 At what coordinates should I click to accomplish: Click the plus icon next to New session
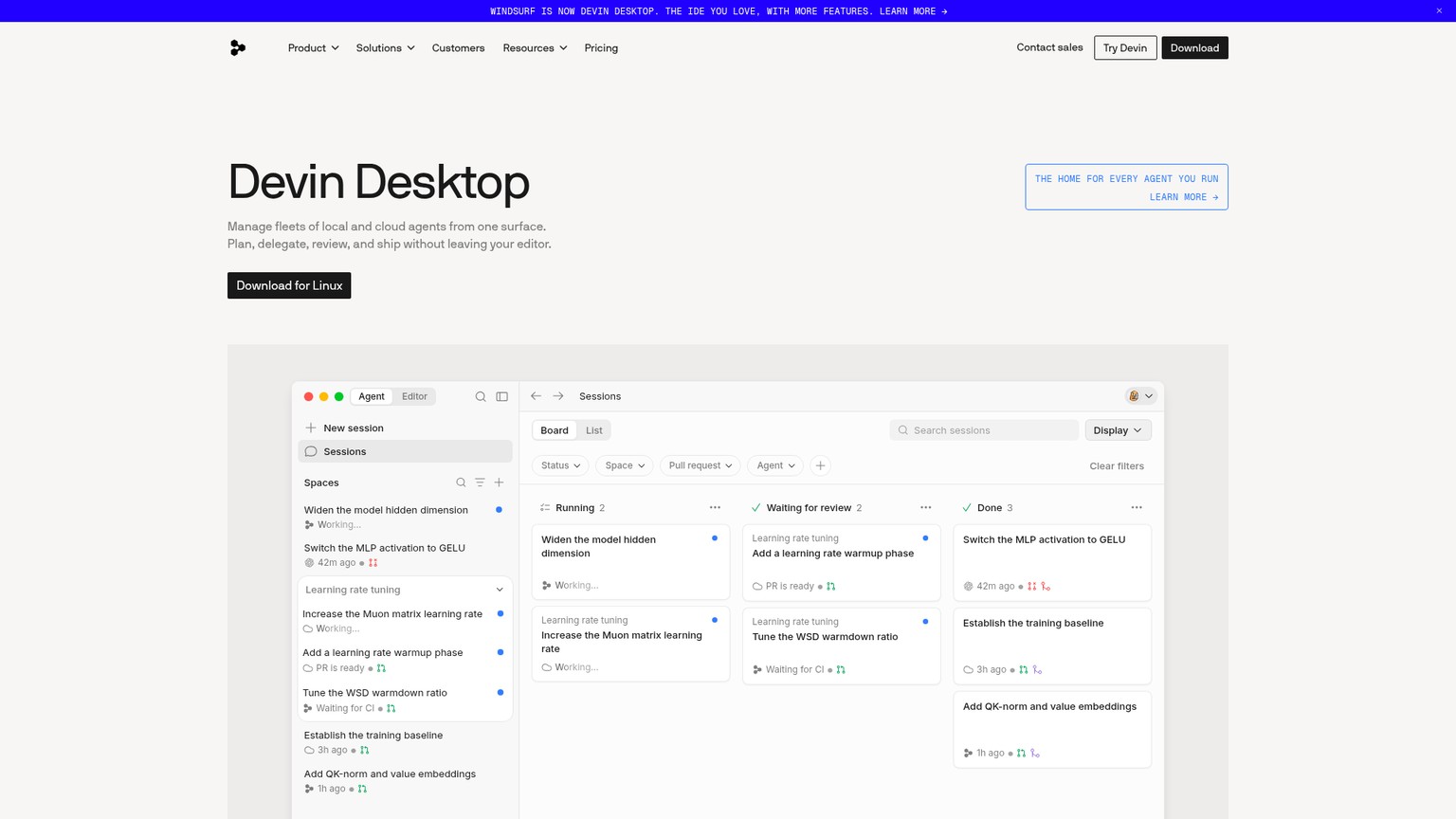311,428
